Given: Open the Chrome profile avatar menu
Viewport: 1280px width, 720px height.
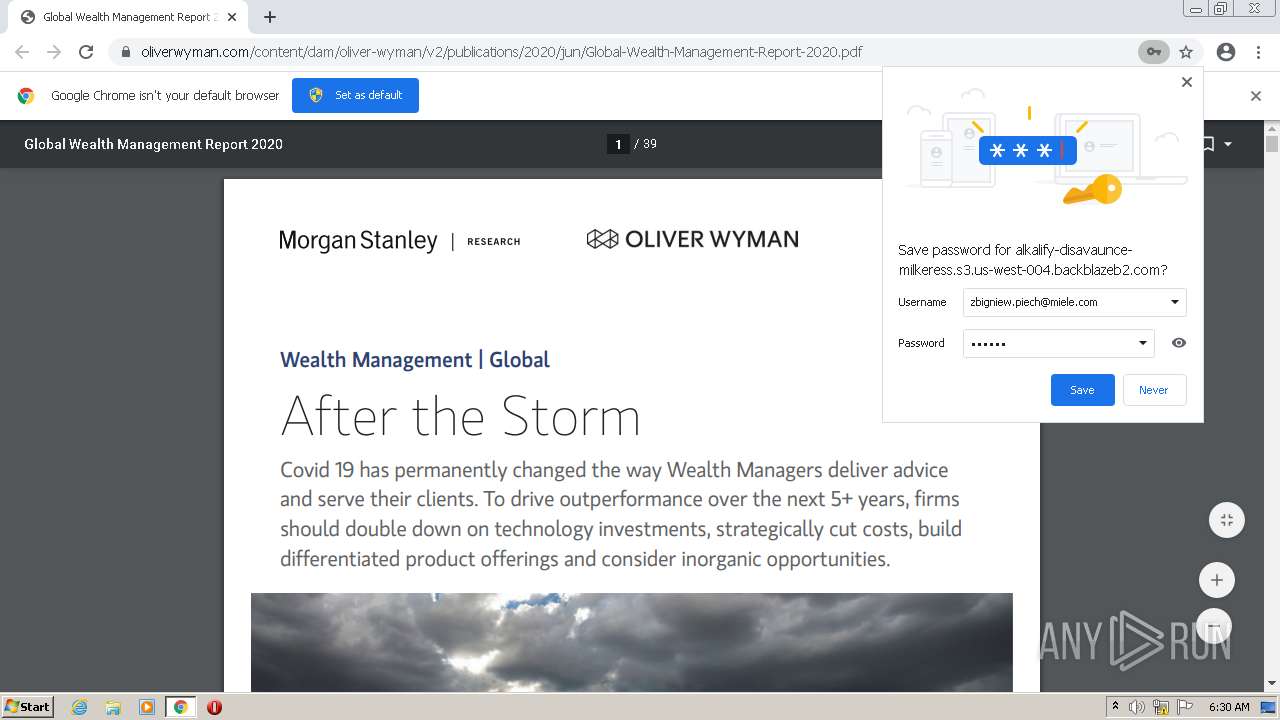Looking at the screenshot, I should pyautogui.click(x=1226, y=52).
